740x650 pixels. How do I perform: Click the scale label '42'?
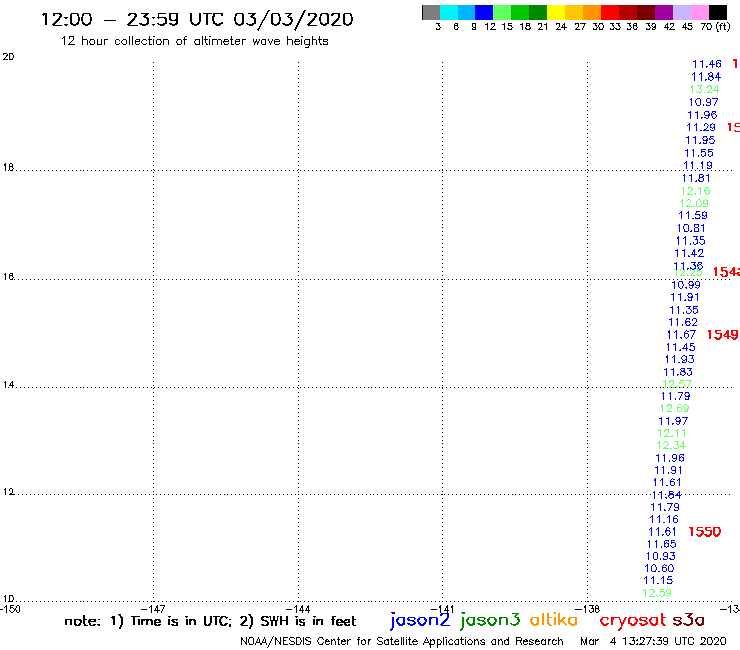pos(669,27)
